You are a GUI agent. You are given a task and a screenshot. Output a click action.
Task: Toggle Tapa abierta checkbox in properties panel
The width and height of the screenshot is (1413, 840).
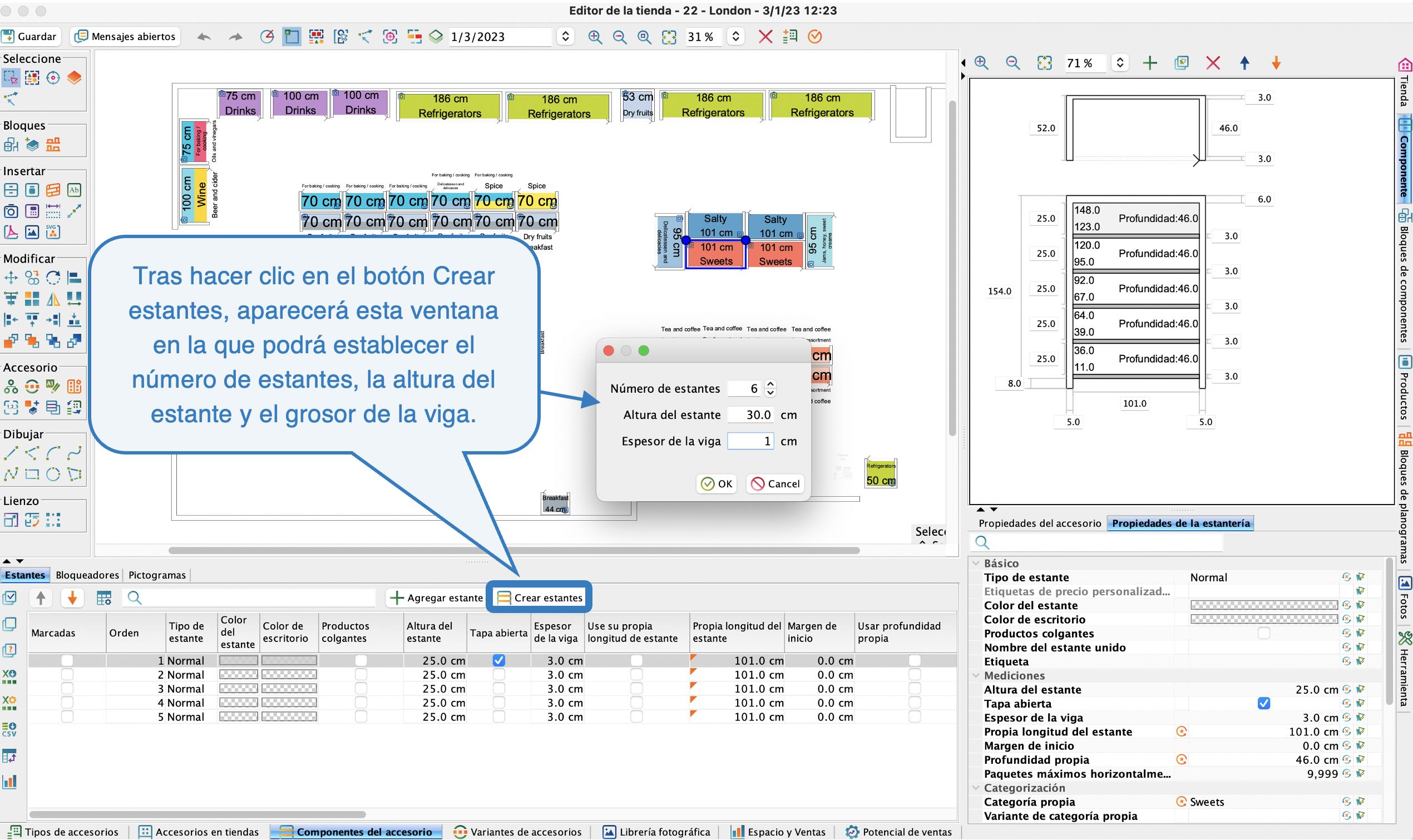pyautogui.click(x=1263, y=704)
